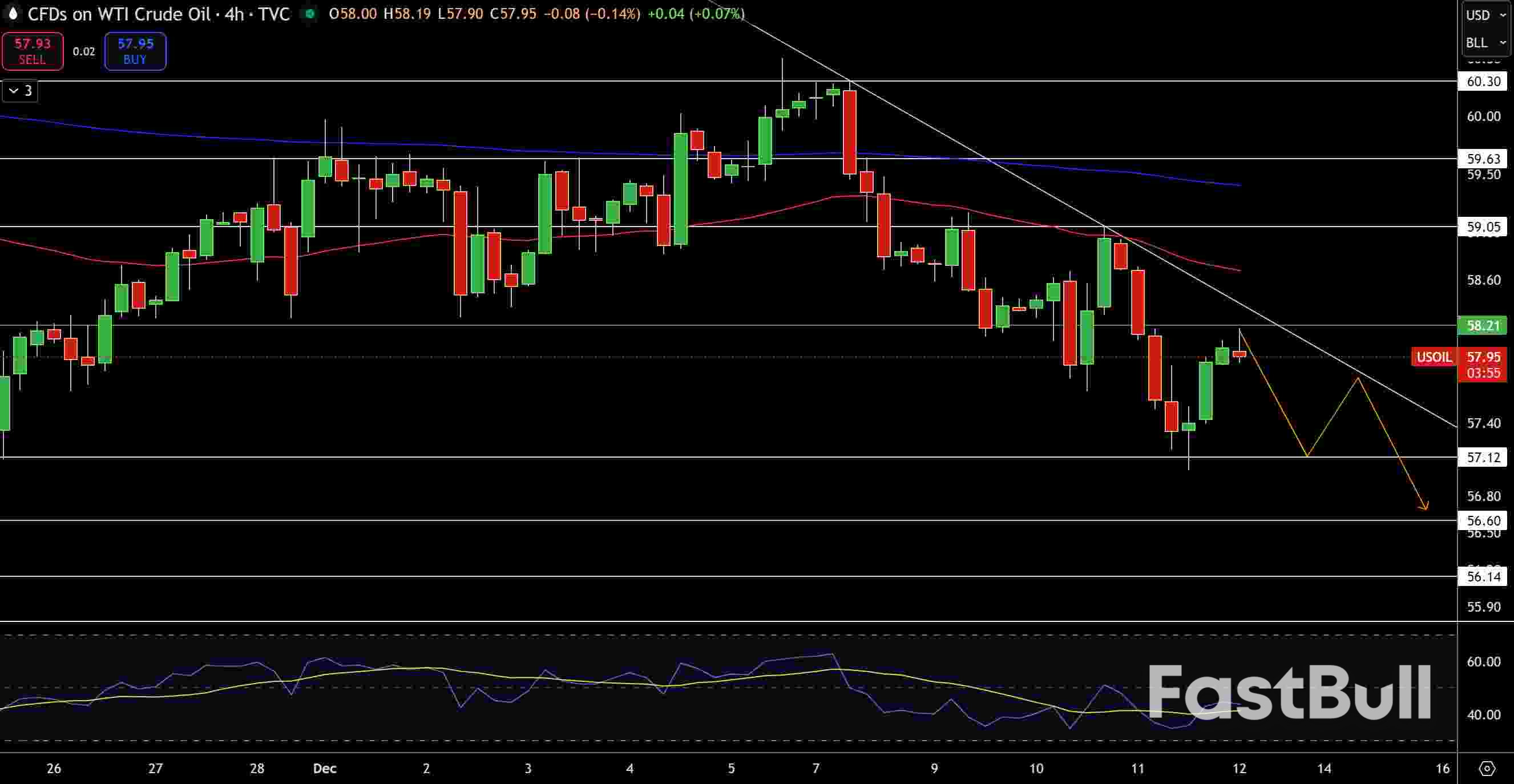This screenshot has height=784, width=1514.
Task: Click the 58.21 support level label
Action: (1483, 326)
